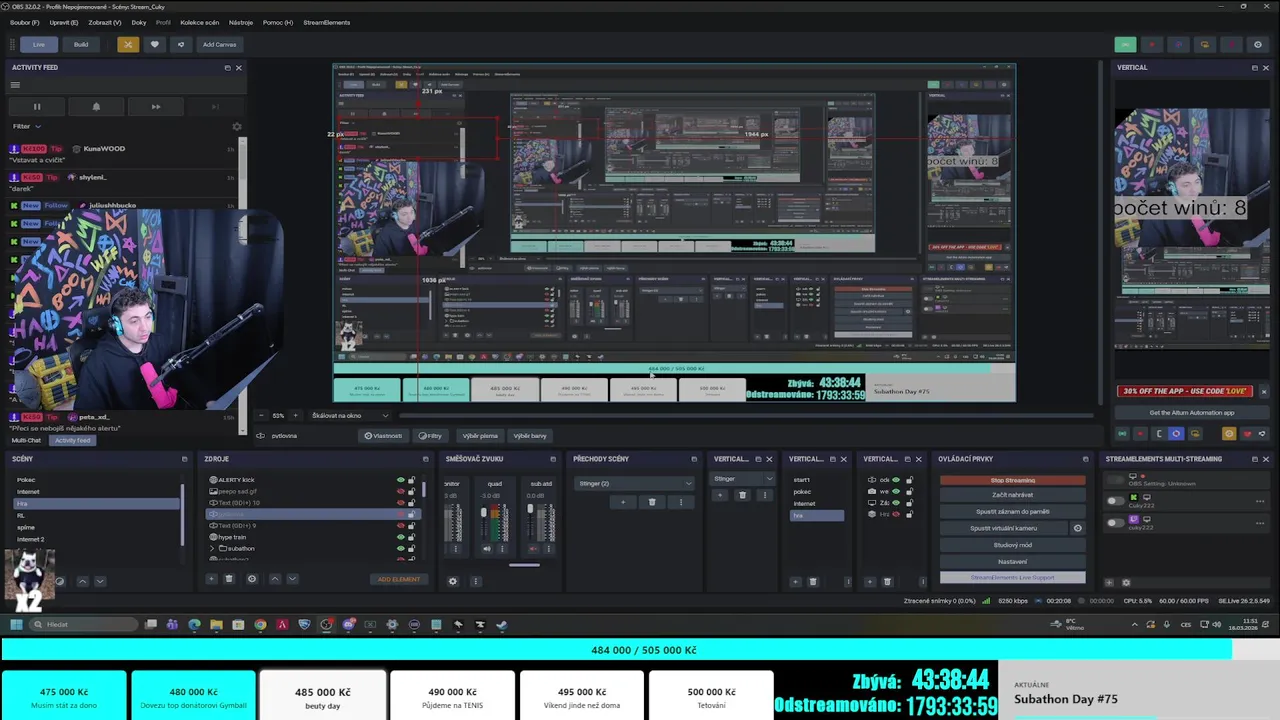Add a scene transition with plus
The width and height of the screenshot is (1280, 720).
pos(623,502)
